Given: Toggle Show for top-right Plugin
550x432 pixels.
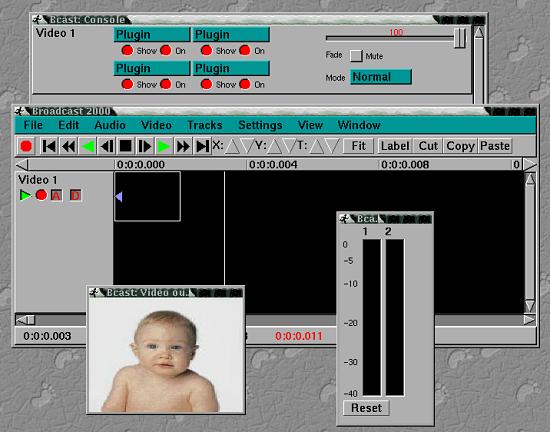Looking at the screenshot, I should point(207,50).
